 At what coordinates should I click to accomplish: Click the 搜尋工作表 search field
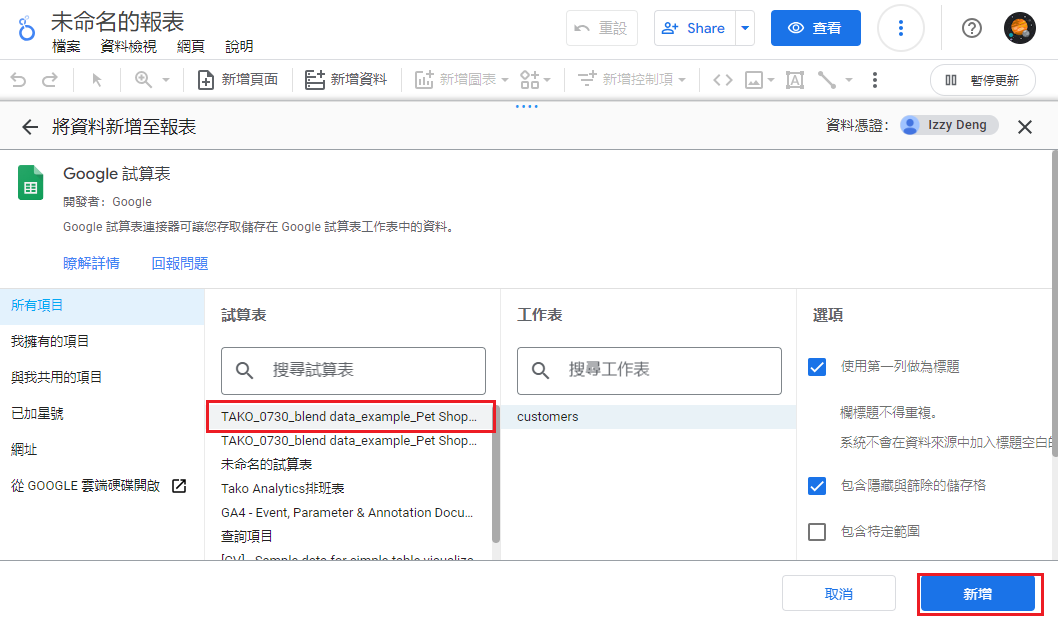(649, 371)
